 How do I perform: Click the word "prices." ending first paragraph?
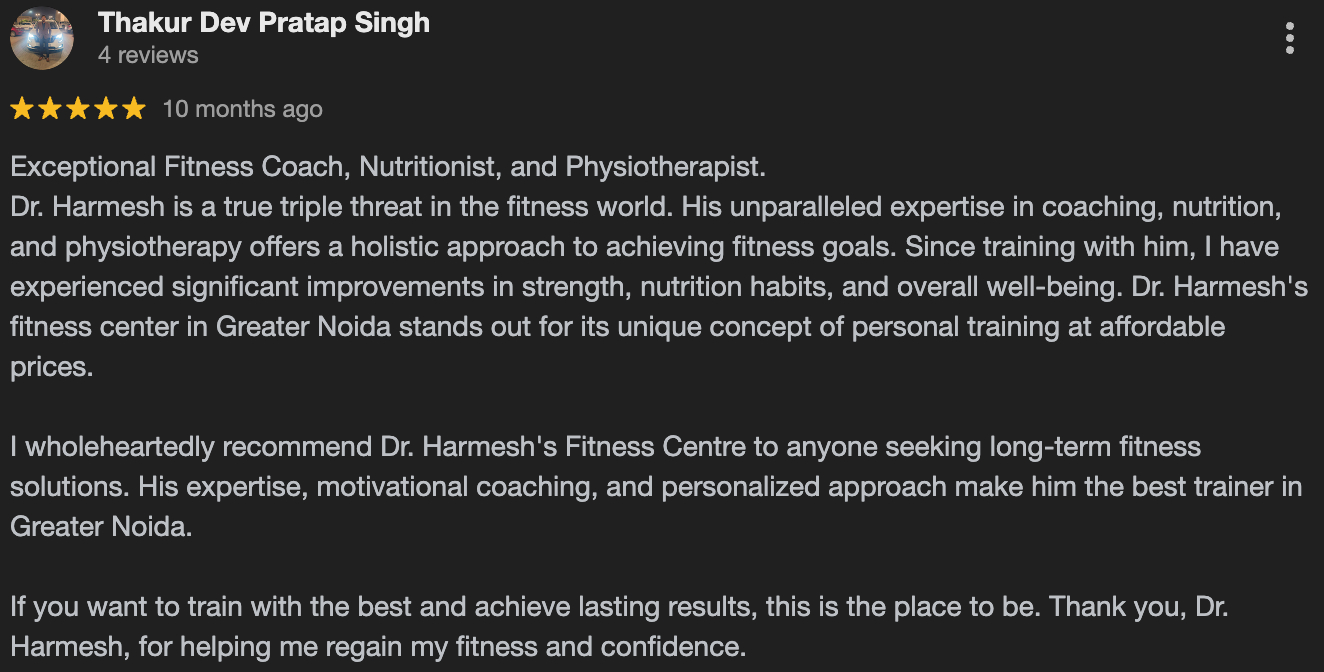pyautogui.click(x=51, y=367)
